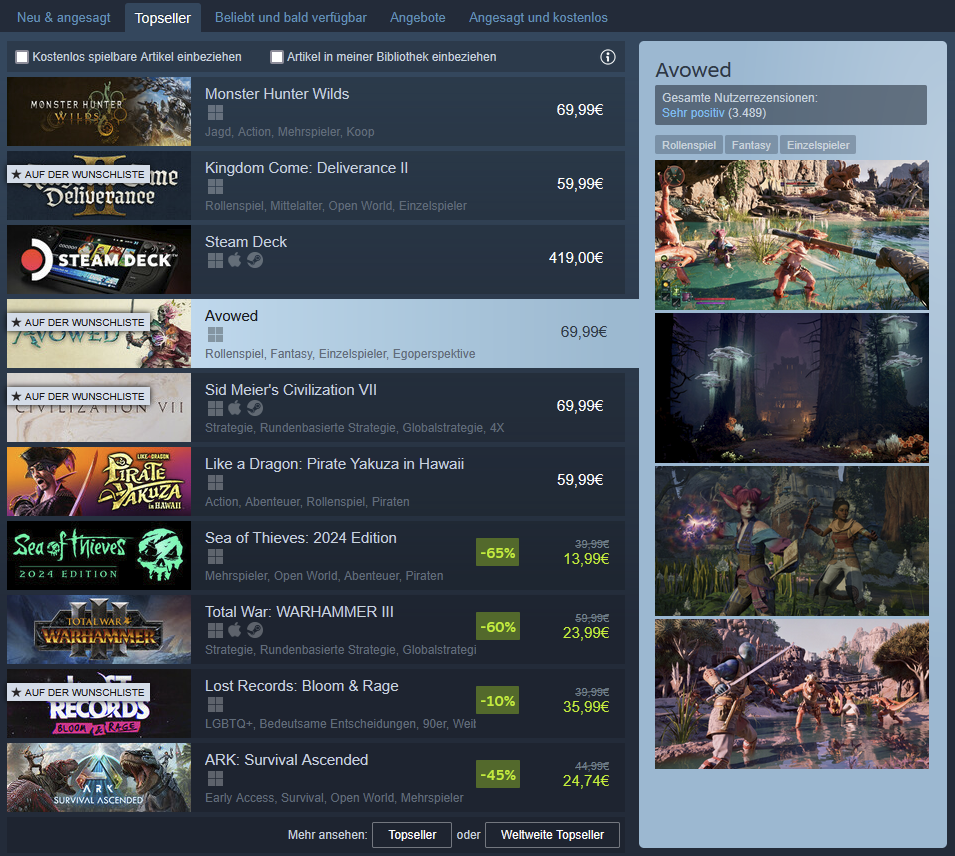Click the Einzelspieler tag in Avowed panel
This screenshot has height=856, width=955.
817,145
